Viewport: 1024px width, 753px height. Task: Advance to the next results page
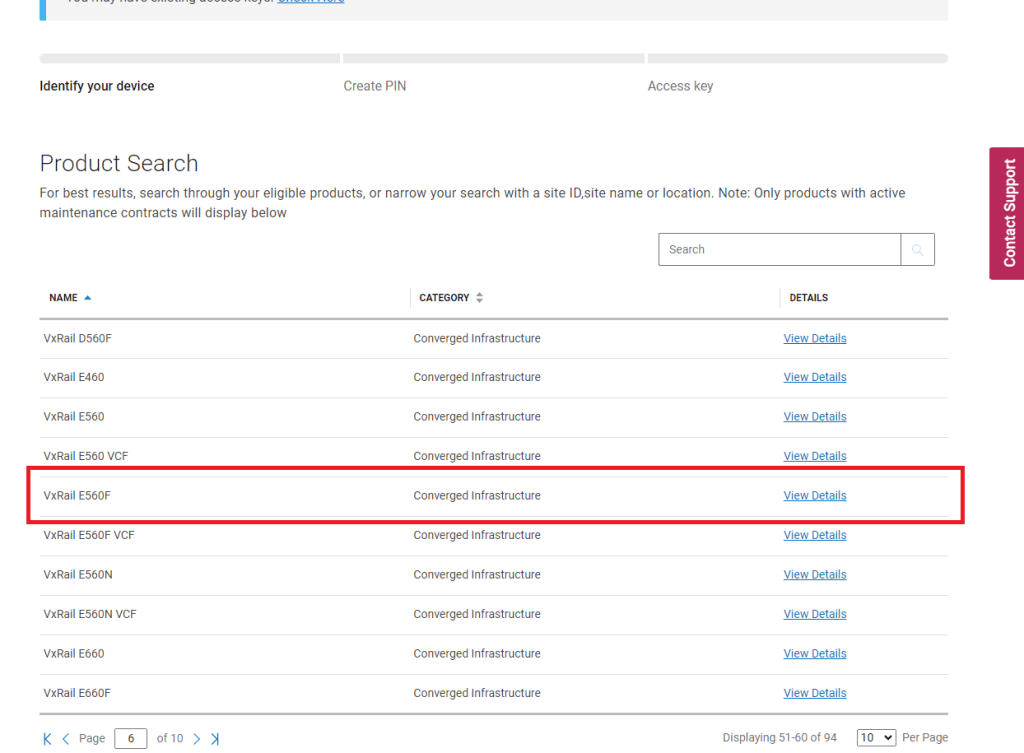pos(196,739)
